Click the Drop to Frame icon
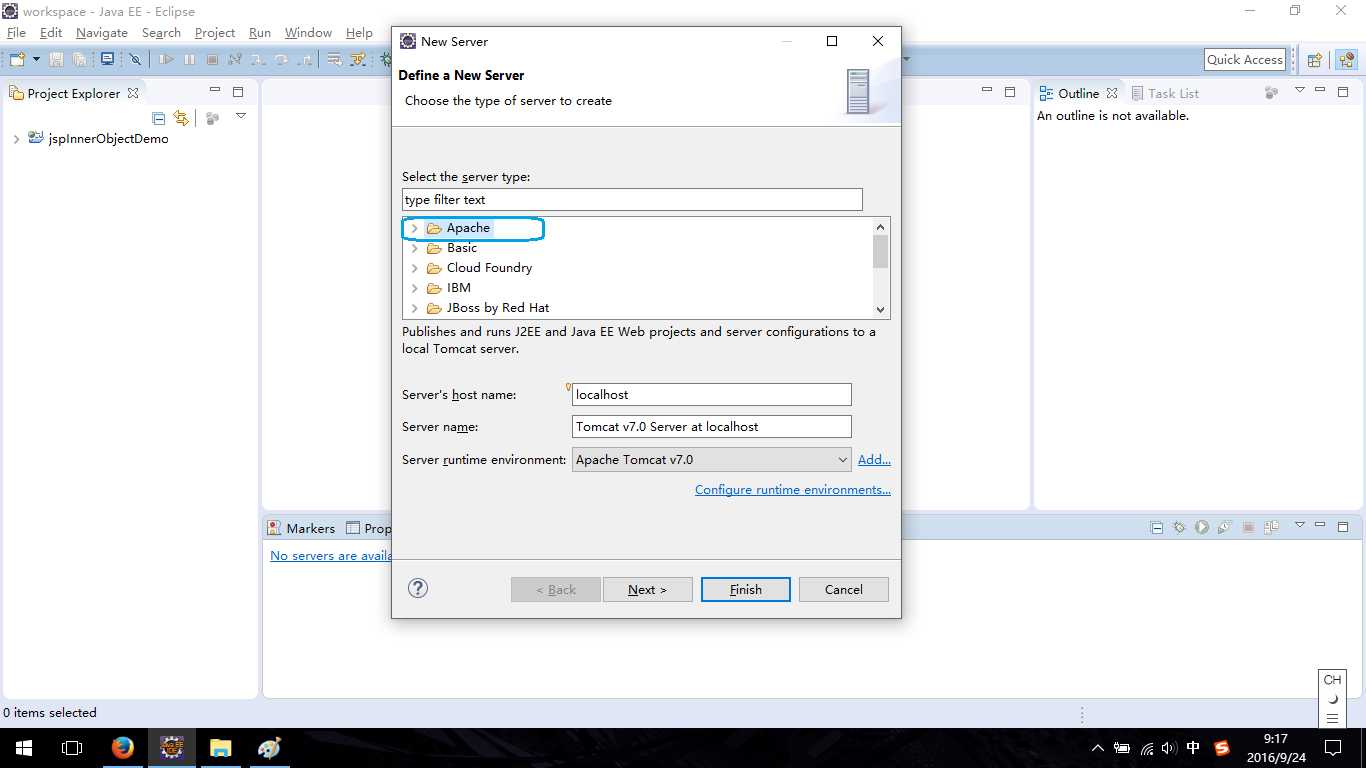Image resolution: width=1366 pixels, height=768 pixels. point(335,60)
